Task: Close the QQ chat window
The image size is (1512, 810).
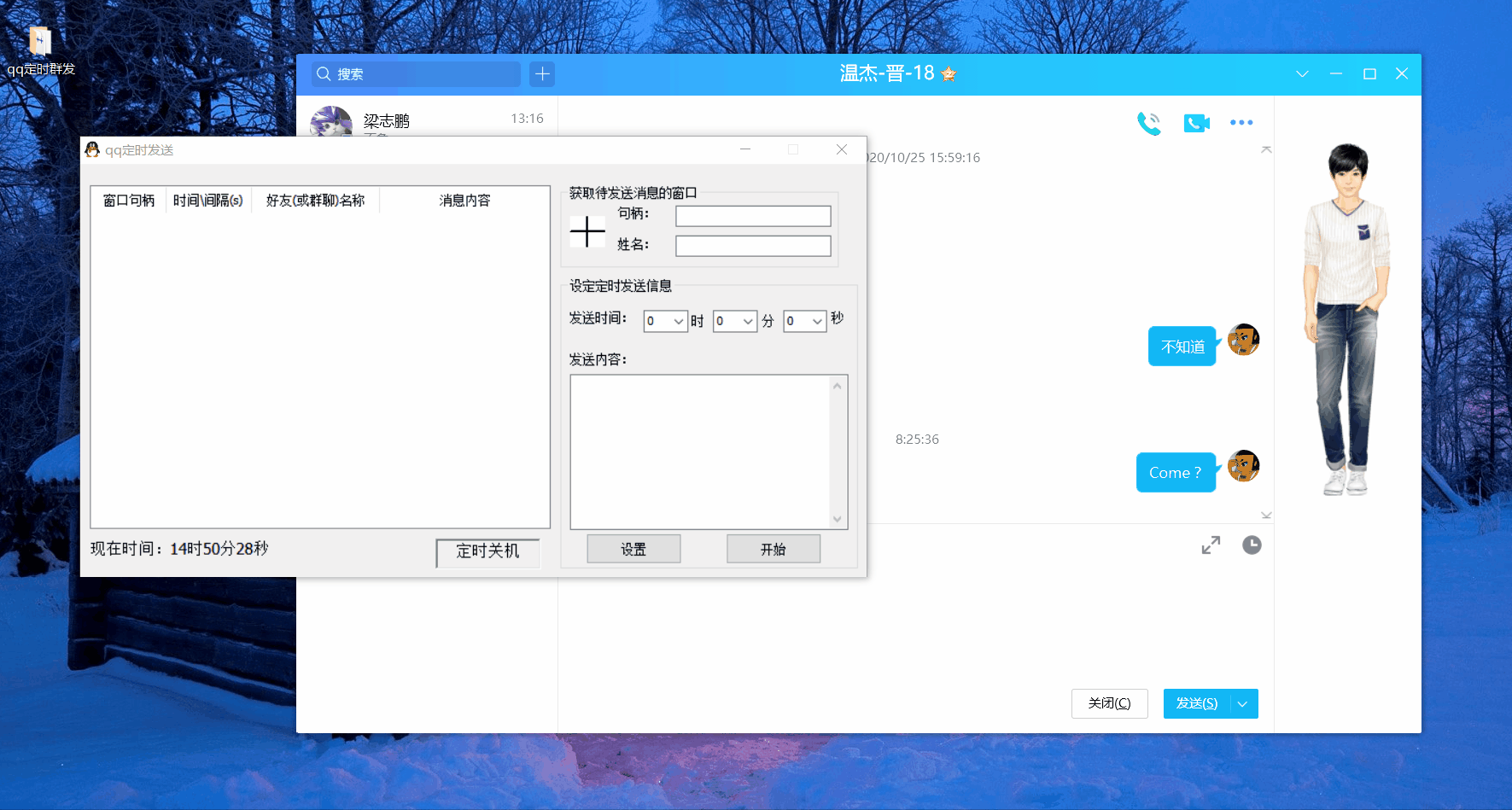Action: pos(1402,74)
